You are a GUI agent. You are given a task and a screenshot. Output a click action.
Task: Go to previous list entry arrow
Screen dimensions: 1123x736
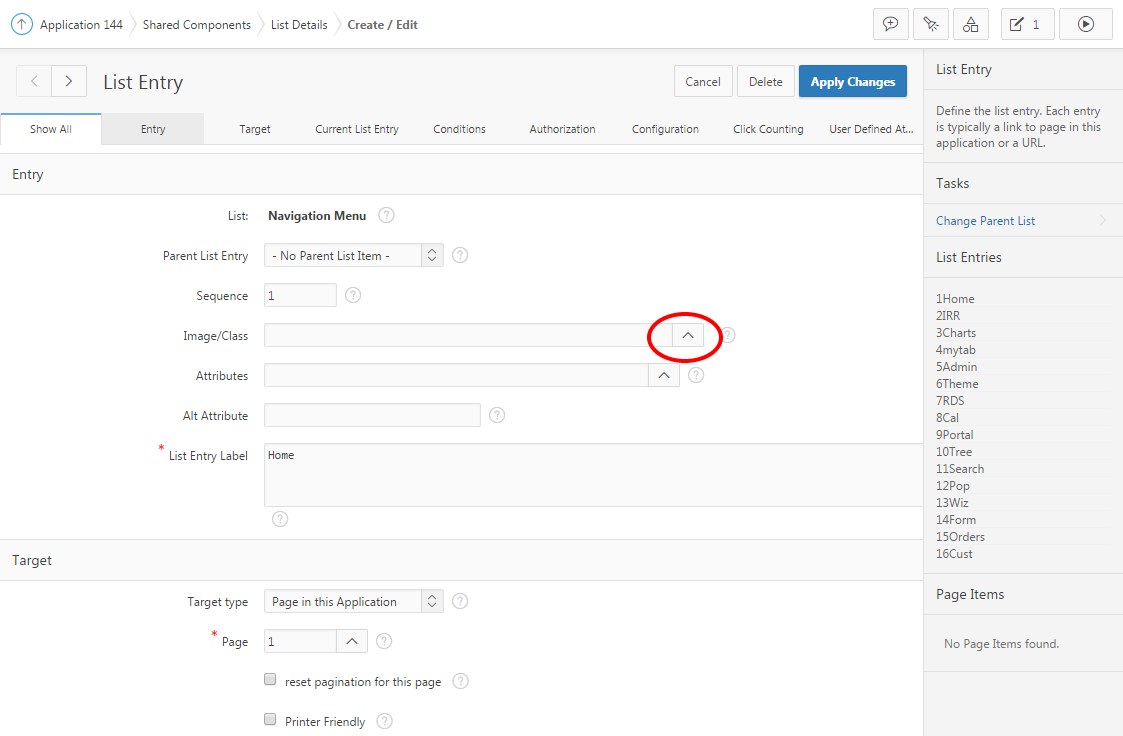(34, 82)
